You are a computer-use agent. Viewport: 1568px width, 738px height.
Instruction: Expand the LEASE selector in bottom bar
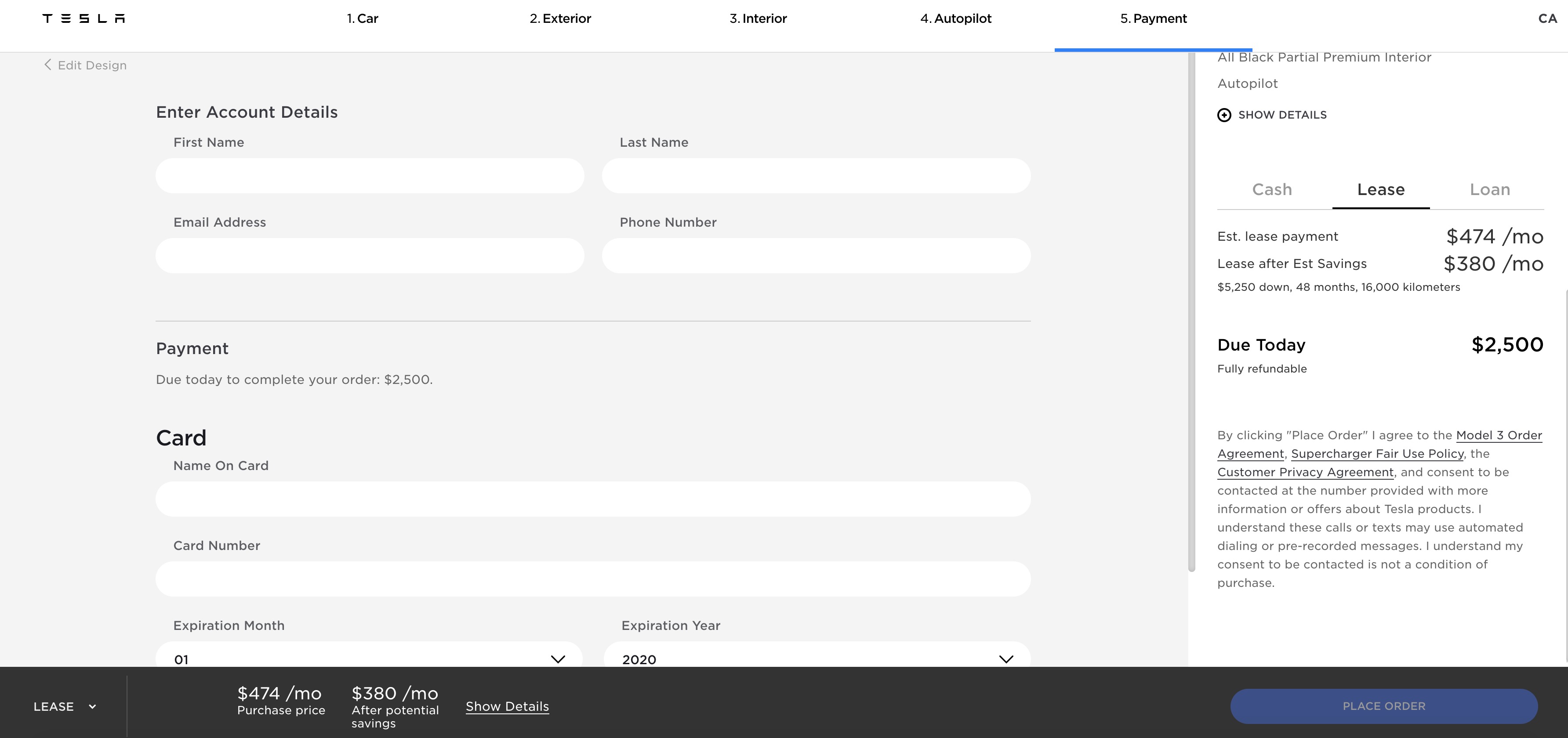tap(65, 706)
